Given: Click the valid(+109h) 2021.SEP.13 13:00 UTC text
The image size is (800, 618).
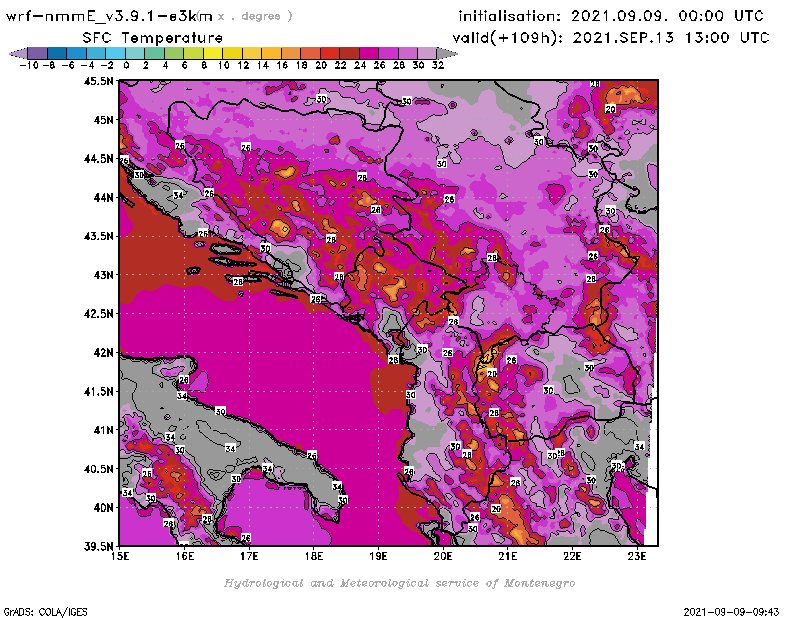Looking at the screenshot, I should tap(611, 38).
